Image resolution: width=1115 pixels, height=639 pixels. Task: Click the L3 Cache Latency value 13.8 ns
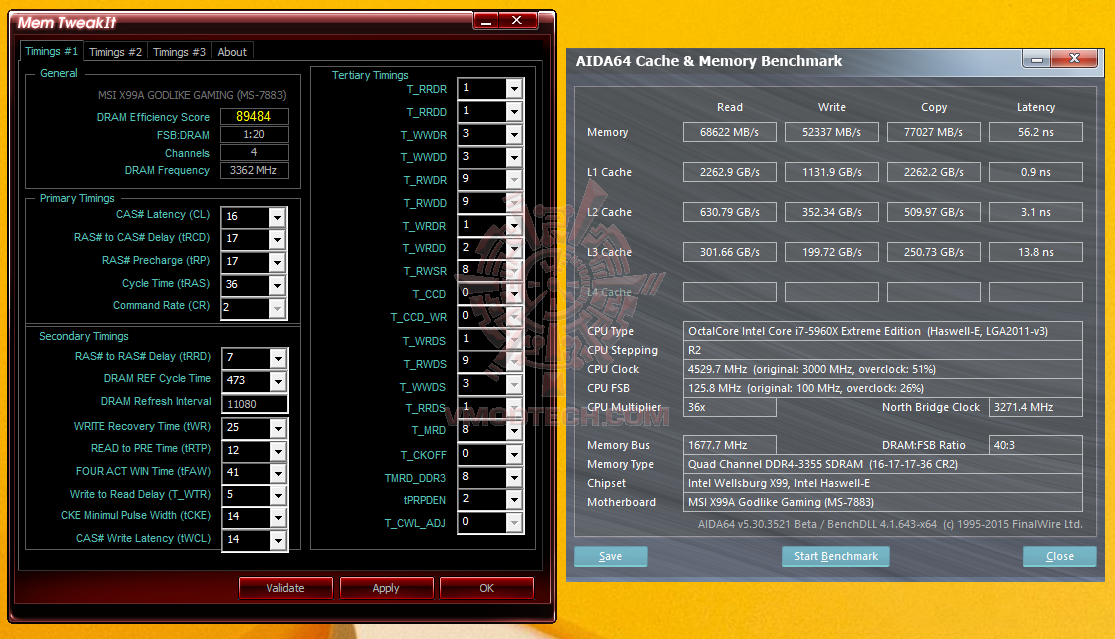pyautogui.click(x=1035, y=252)
